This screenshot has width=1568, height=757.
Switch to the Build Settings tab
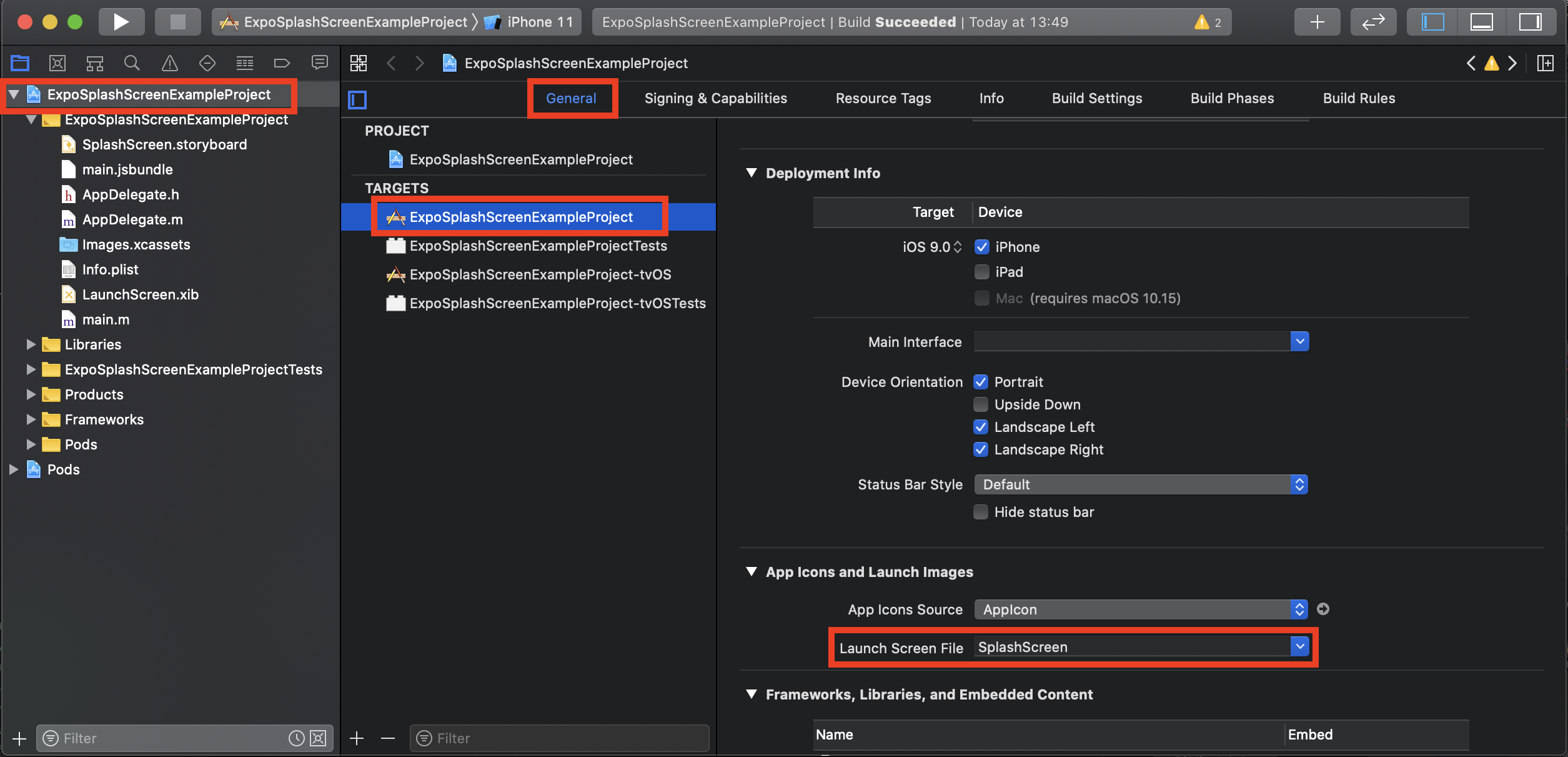tap(1096, 98)
